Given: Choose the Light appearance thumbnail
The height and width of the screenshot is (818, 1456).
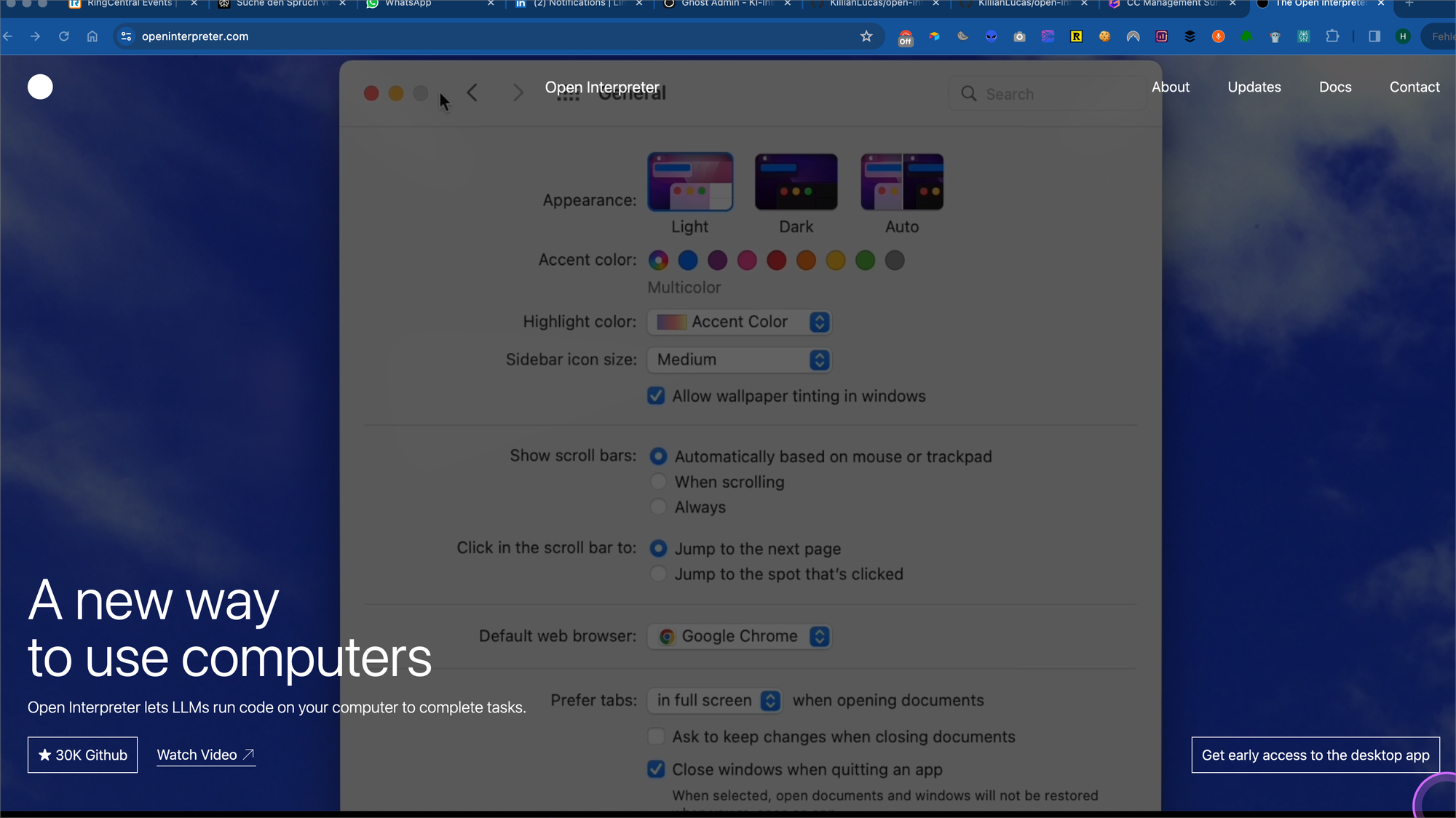Looking at the screenshot, I should click(690, 182).
